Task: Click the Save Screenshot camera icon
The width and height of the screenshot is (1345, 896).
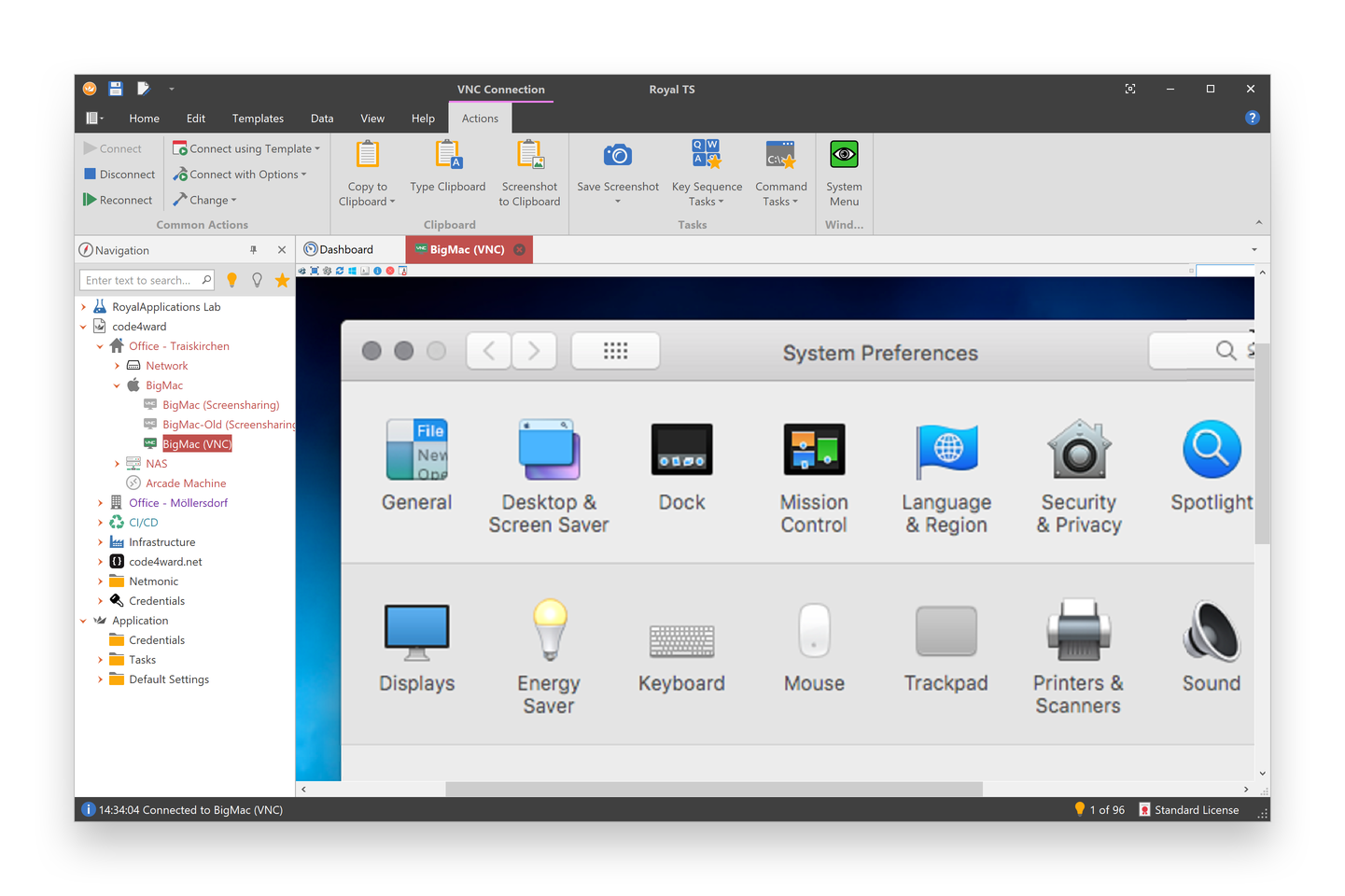Action: click(617, 156)
